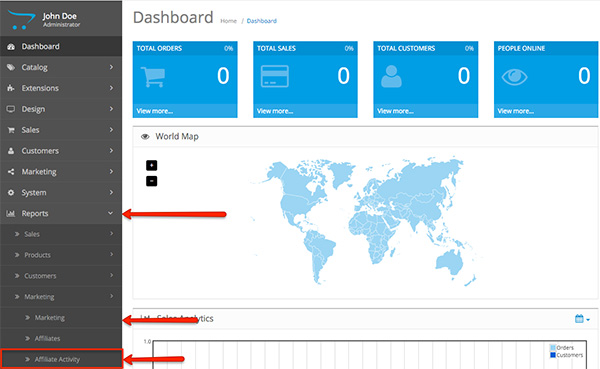
Task: Click View more under Total Orders
Action: pyautogui.click(x=155, y=111)
